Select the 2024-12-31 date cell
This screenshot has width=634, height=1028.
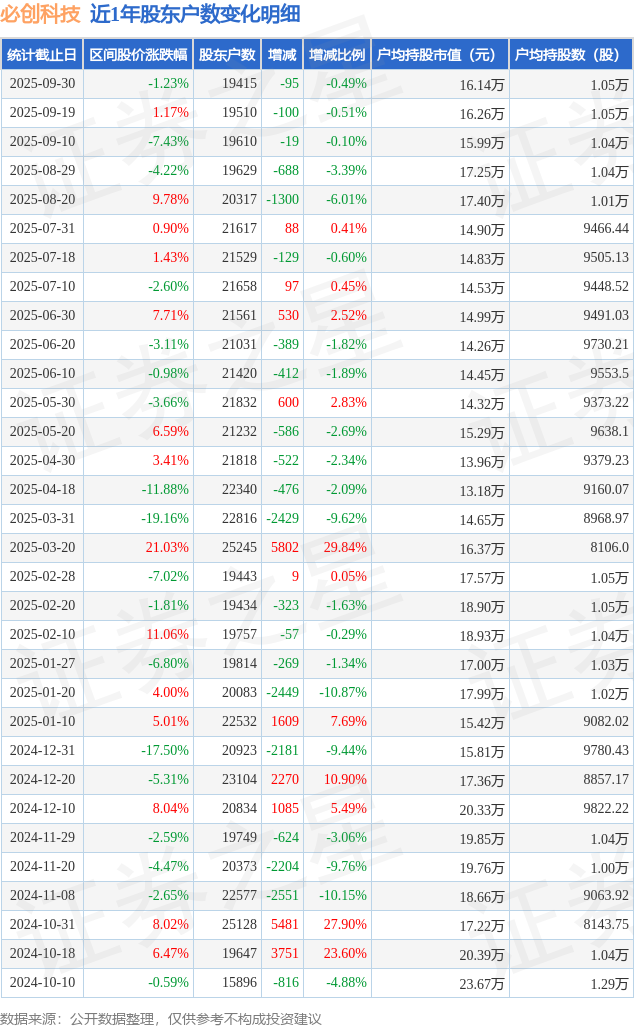(42, 751)
